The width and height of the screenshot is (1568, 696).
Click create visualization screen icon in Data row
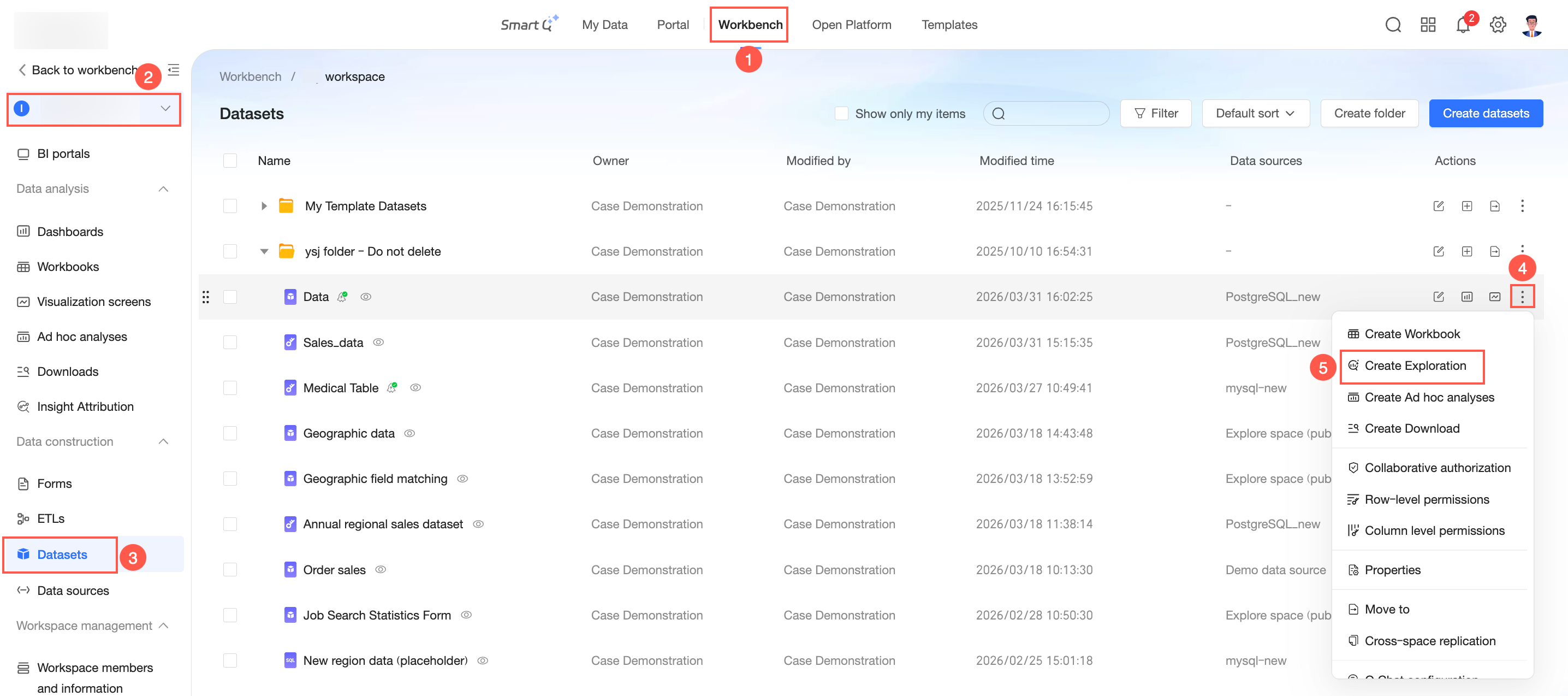pyautogui.click(x=1494, y=297)
